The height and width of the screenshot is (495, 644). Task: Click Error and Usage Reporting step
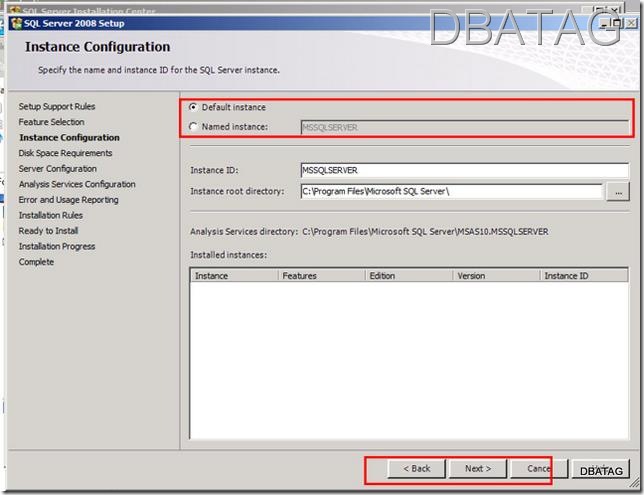[68, 200]
